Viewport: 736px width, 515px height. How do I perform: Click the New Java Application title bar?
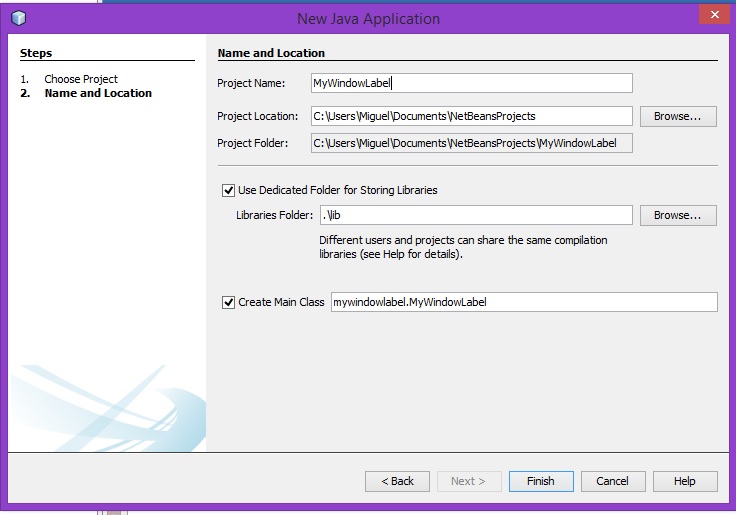point(368,18)
